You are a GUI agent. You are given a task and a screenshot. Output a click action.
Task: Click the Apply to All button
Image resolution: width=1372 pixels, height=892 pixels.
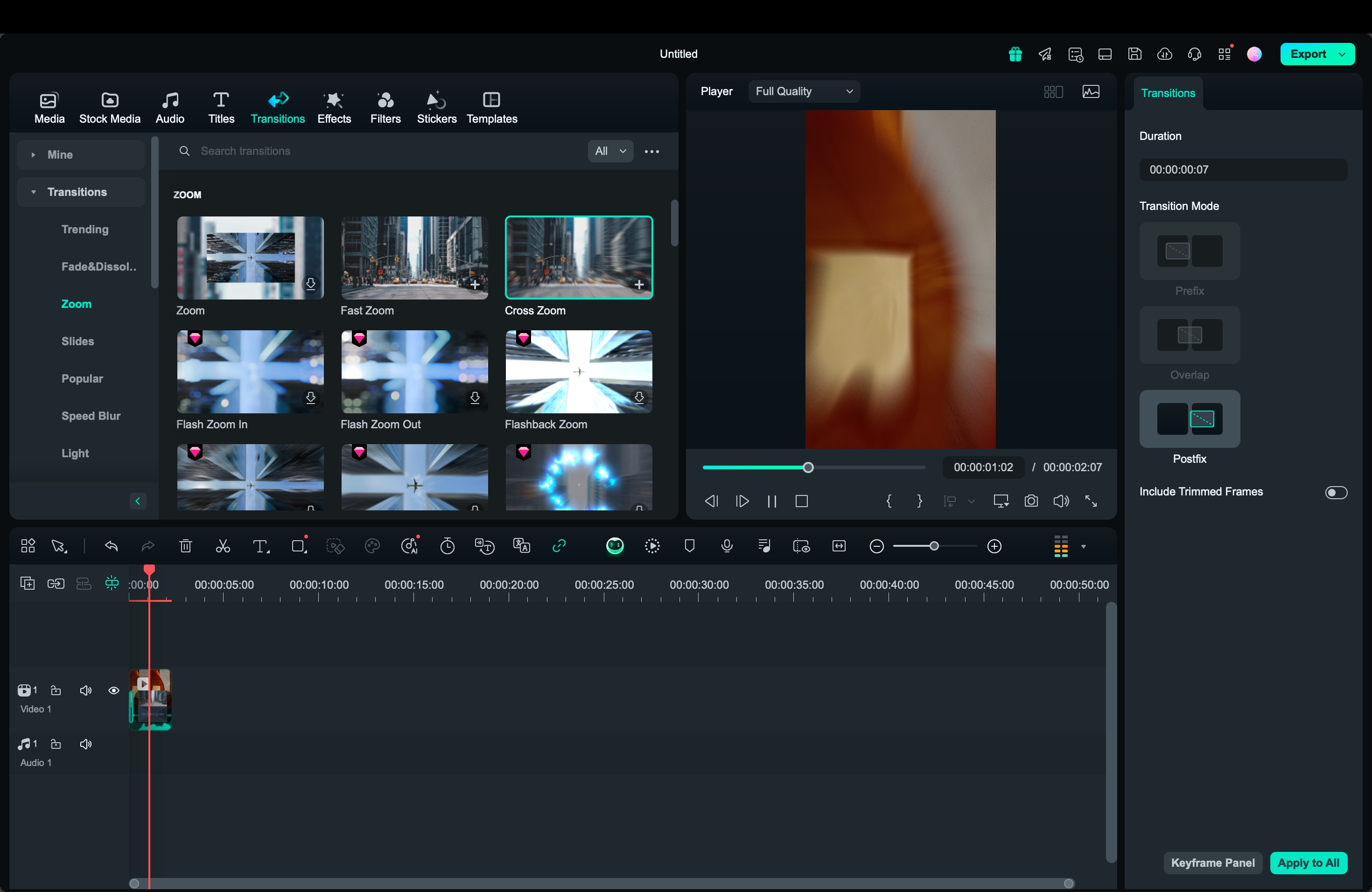point(1308,863)
